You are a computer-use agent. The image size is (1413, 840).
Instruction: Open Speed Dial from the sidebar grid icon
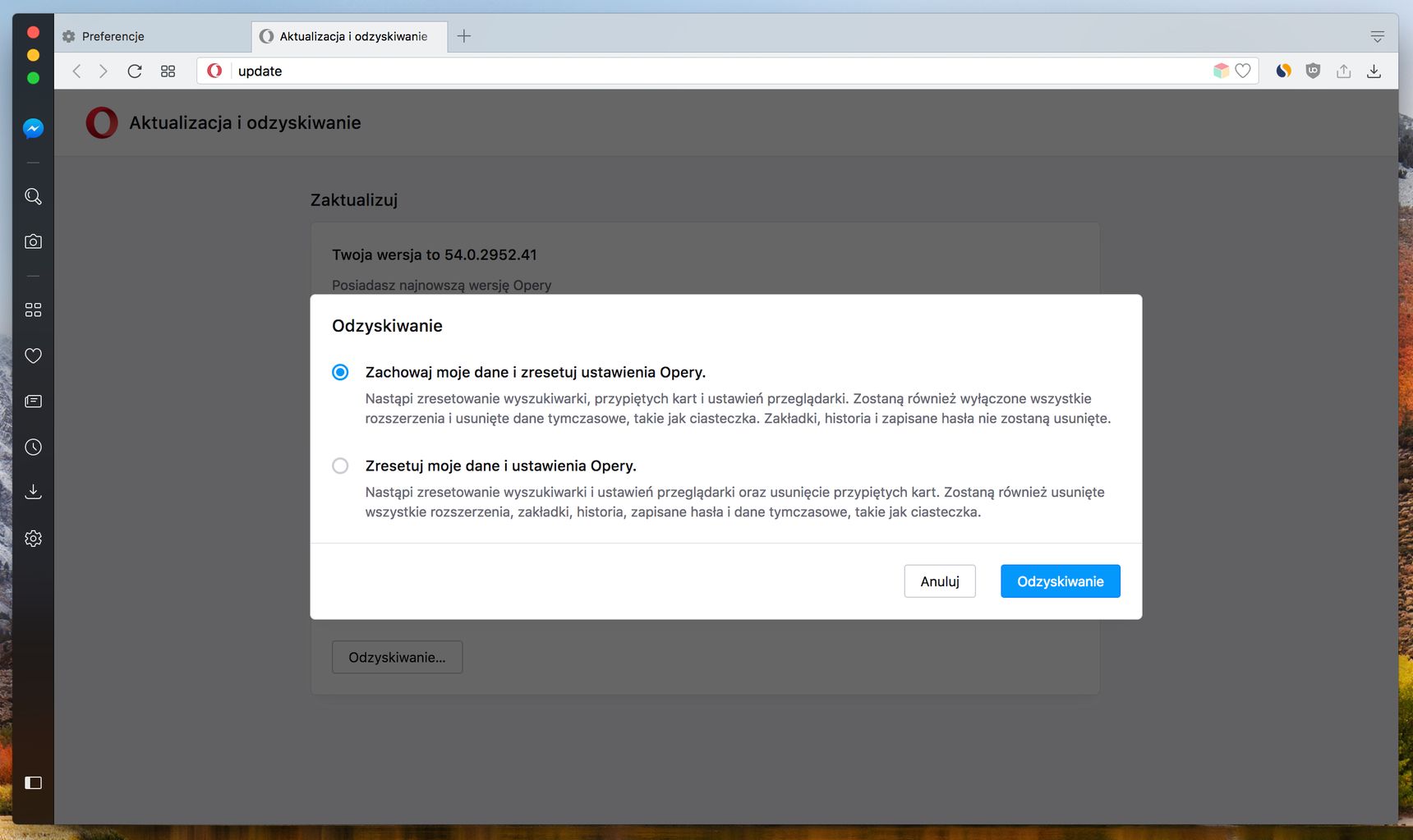[x=33, y=310]
